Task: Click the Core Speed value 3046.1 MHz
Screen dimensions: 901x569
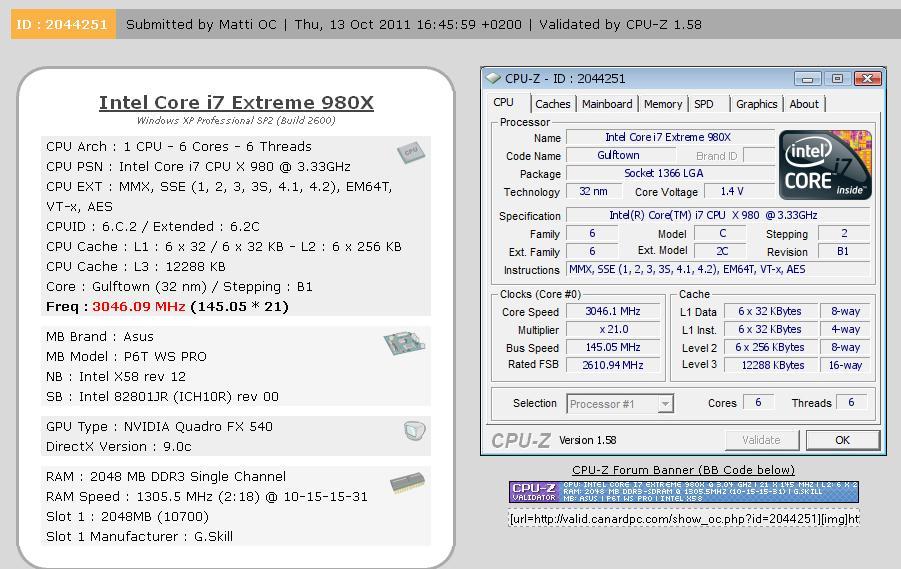Action: pyautogui.click(x=613, y=311)
